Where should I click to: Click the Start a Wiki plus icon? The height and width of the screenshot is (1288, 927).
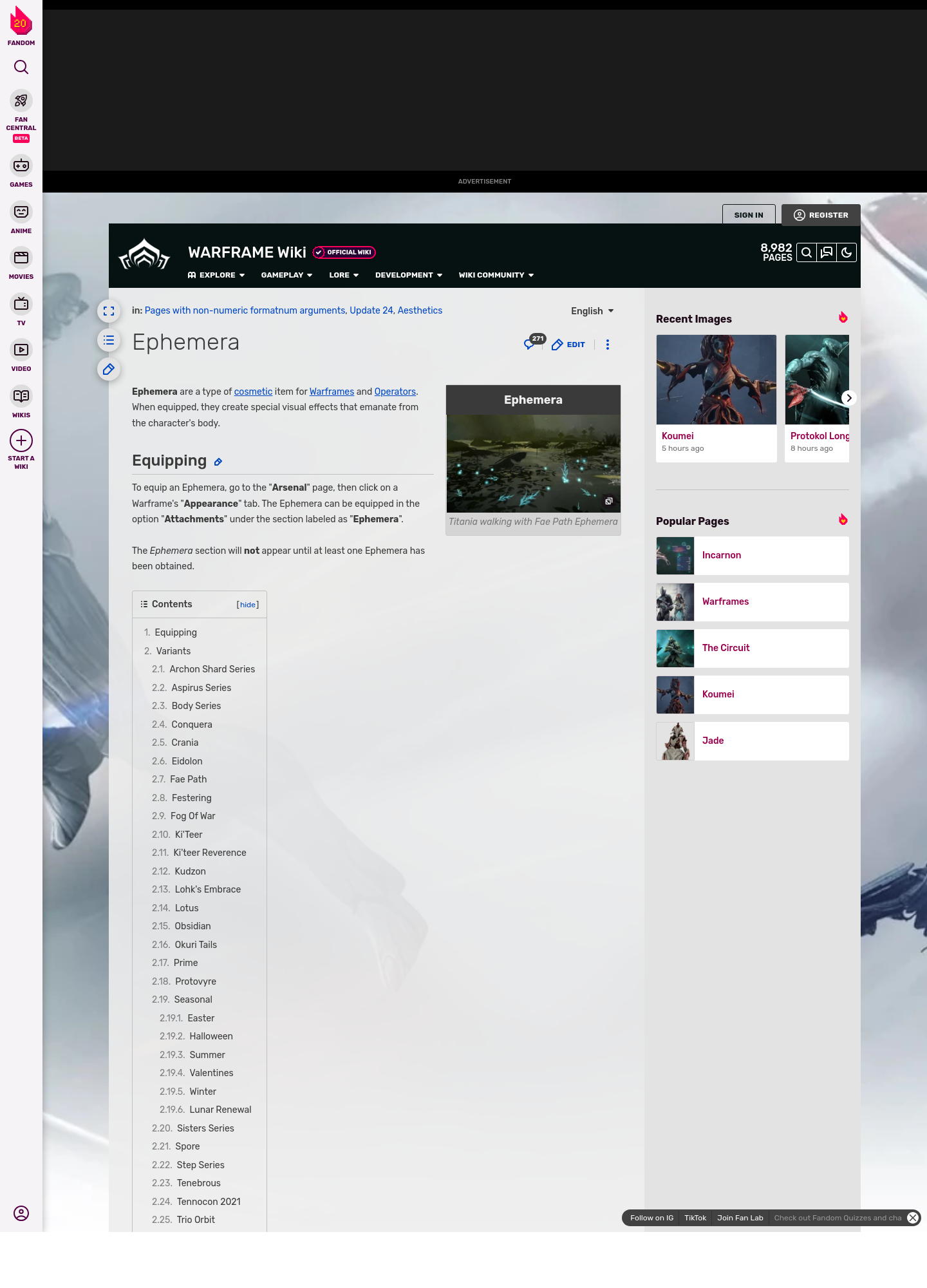pos(21,440)
